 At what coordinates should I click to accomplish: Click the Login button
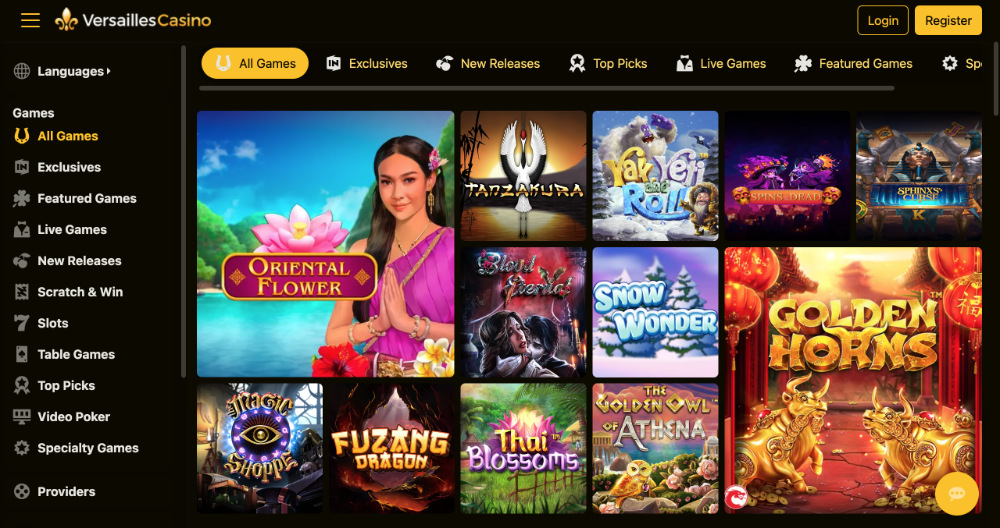click(x=883, y=20)
